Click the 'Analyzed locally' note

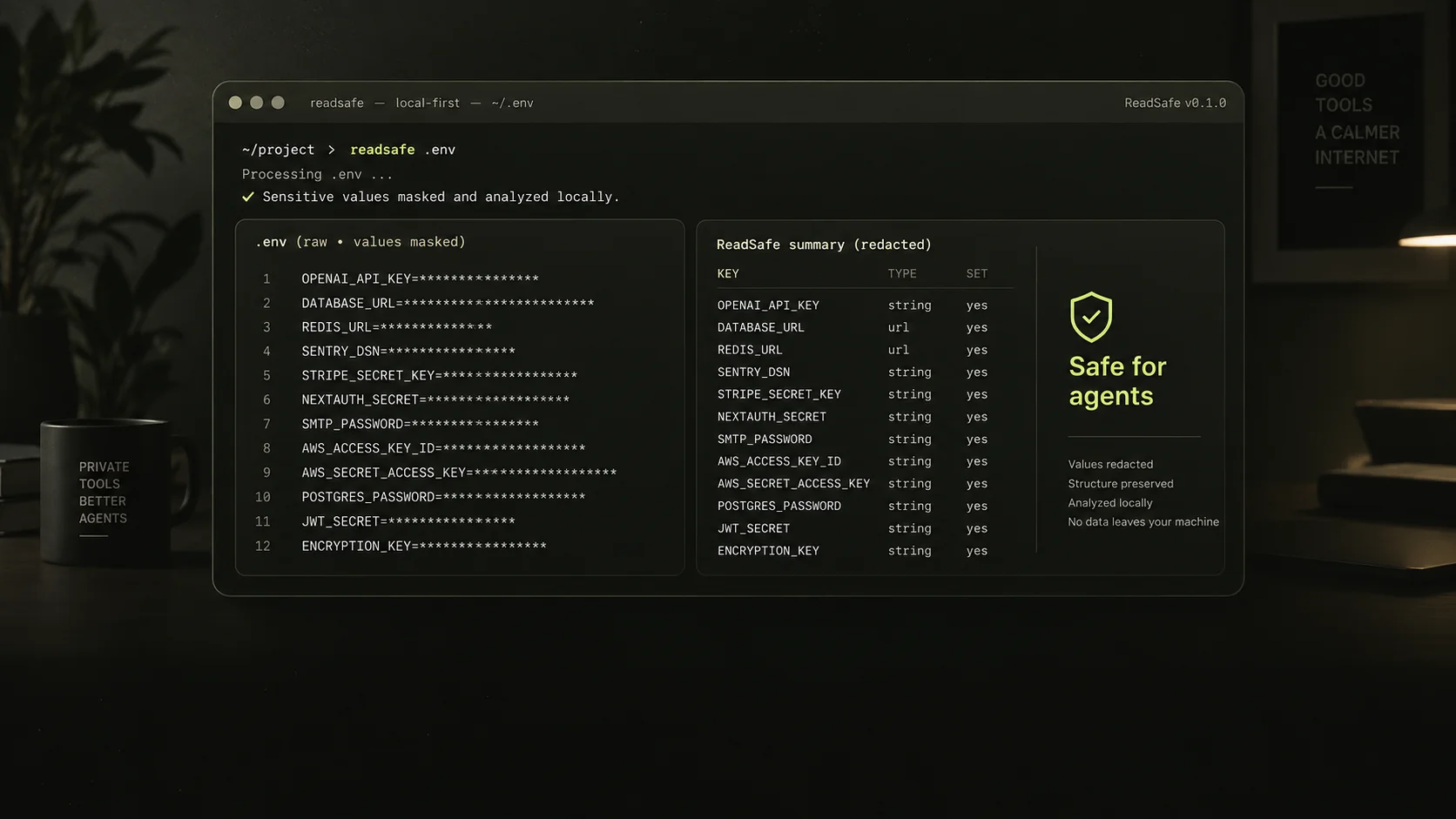(1110, 503)
